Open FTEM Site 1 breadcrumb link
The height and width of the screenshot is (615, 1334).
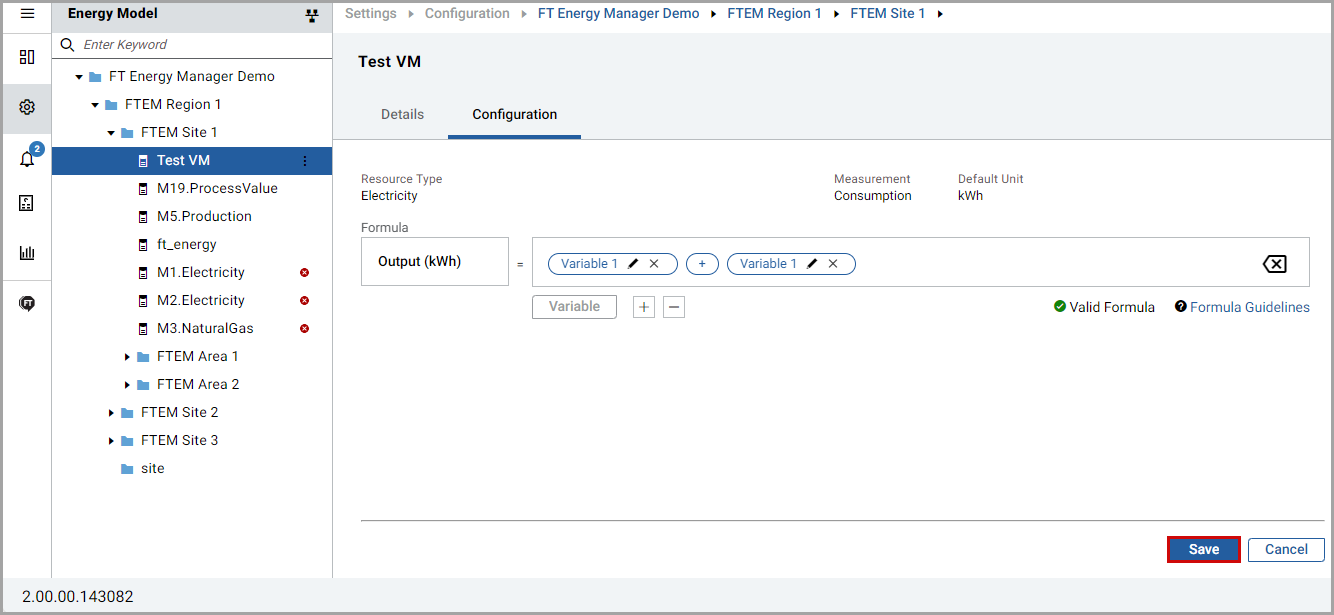pyautogui.click(x=888, y=14)
